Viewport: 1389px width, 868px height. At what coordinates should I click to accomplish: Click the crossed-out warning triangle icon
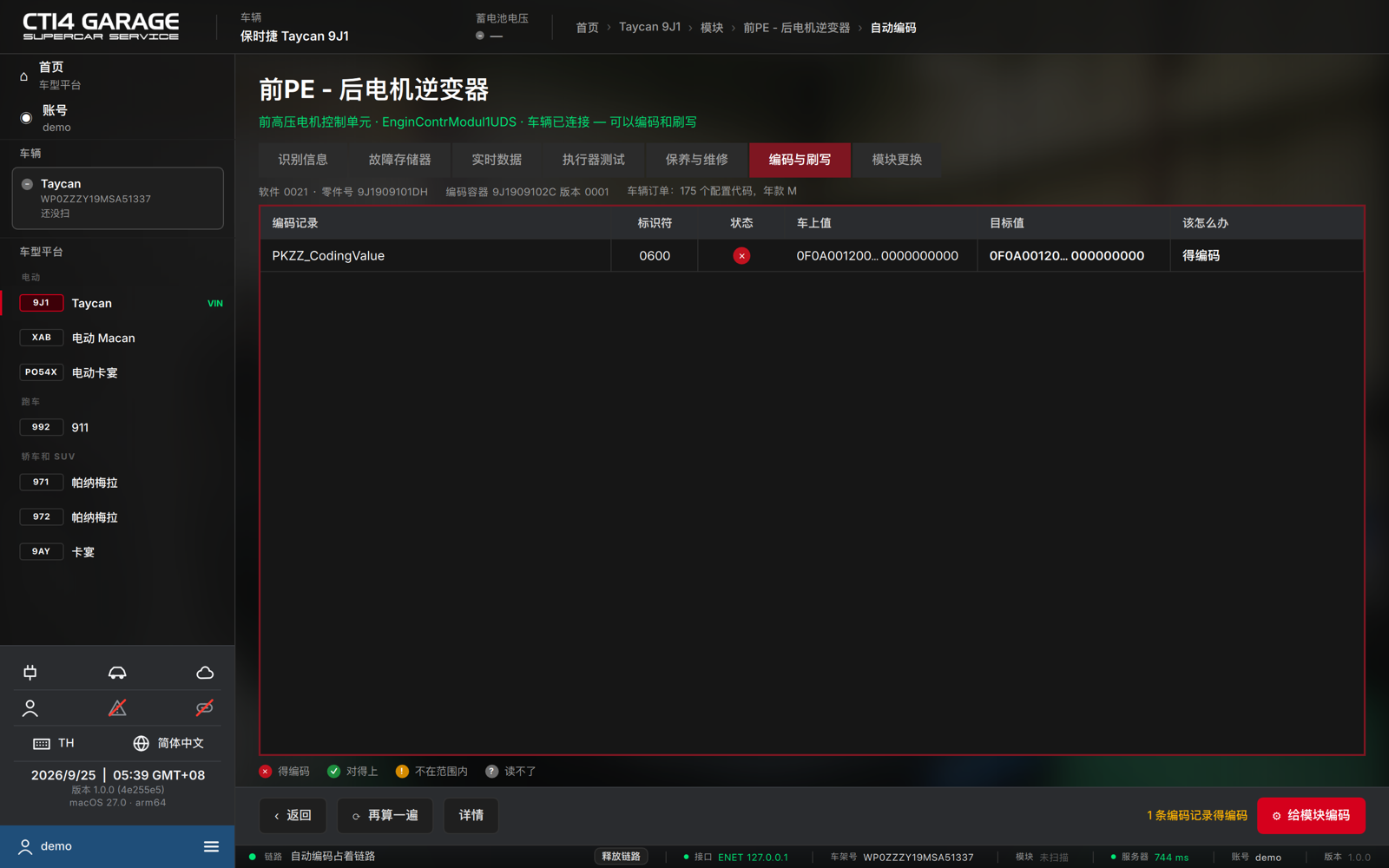[x=117, y=708]
